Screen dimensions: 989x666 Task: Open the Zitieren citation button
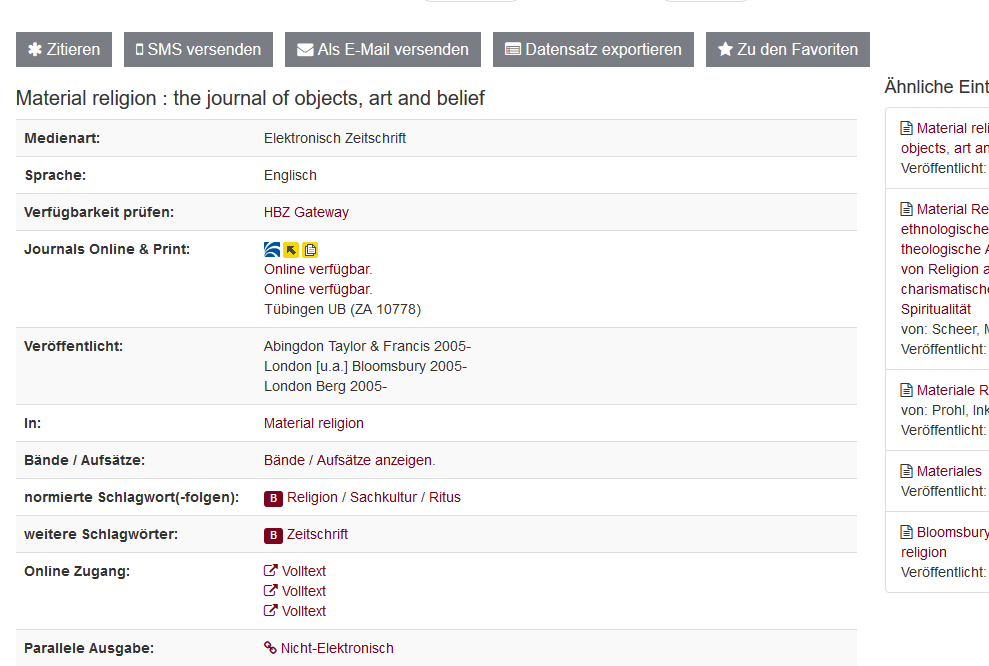[64, 49]
